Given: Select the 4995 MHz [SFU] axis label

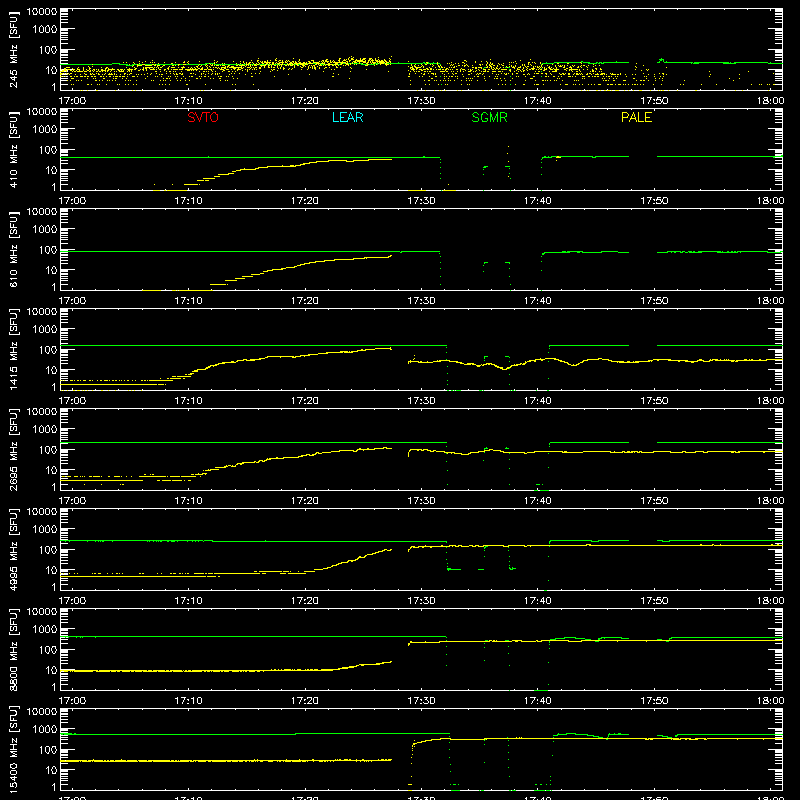Looking at the screenshot, I should [13, 549].
